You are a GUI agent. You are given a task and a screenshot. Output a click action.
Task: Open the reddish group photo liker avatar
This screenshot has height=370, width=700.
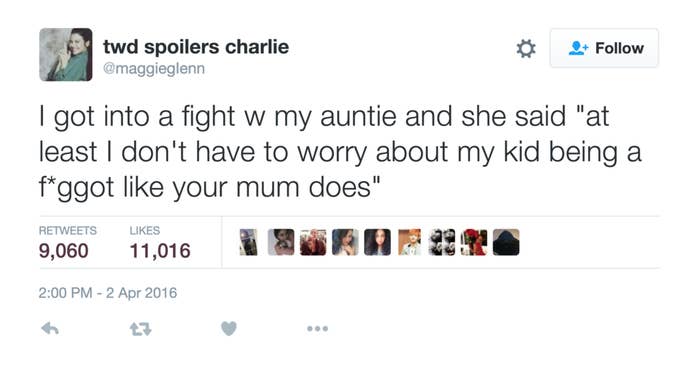tap(313, 242)
